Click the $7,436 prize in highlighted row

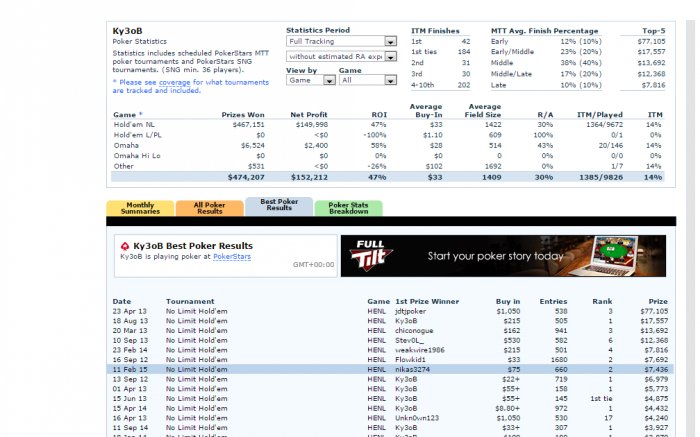click(656, 370)
